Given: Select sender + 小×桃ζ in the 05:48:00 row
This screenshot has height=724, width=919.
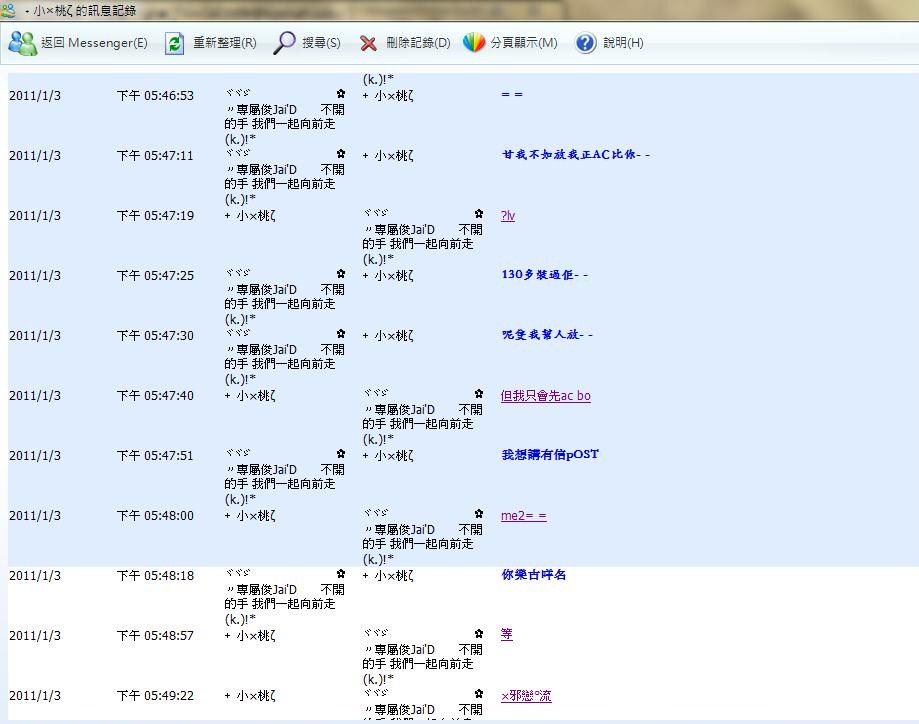Looking at the screenshot, I should point(250,516).
